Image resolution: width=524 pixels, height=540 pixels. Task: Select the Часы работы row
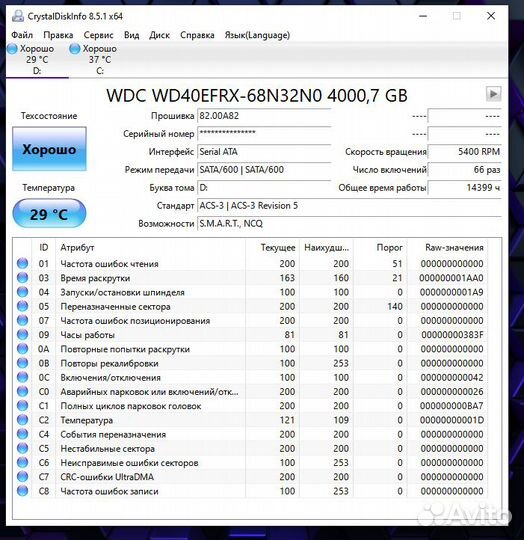tap(251, 334)
